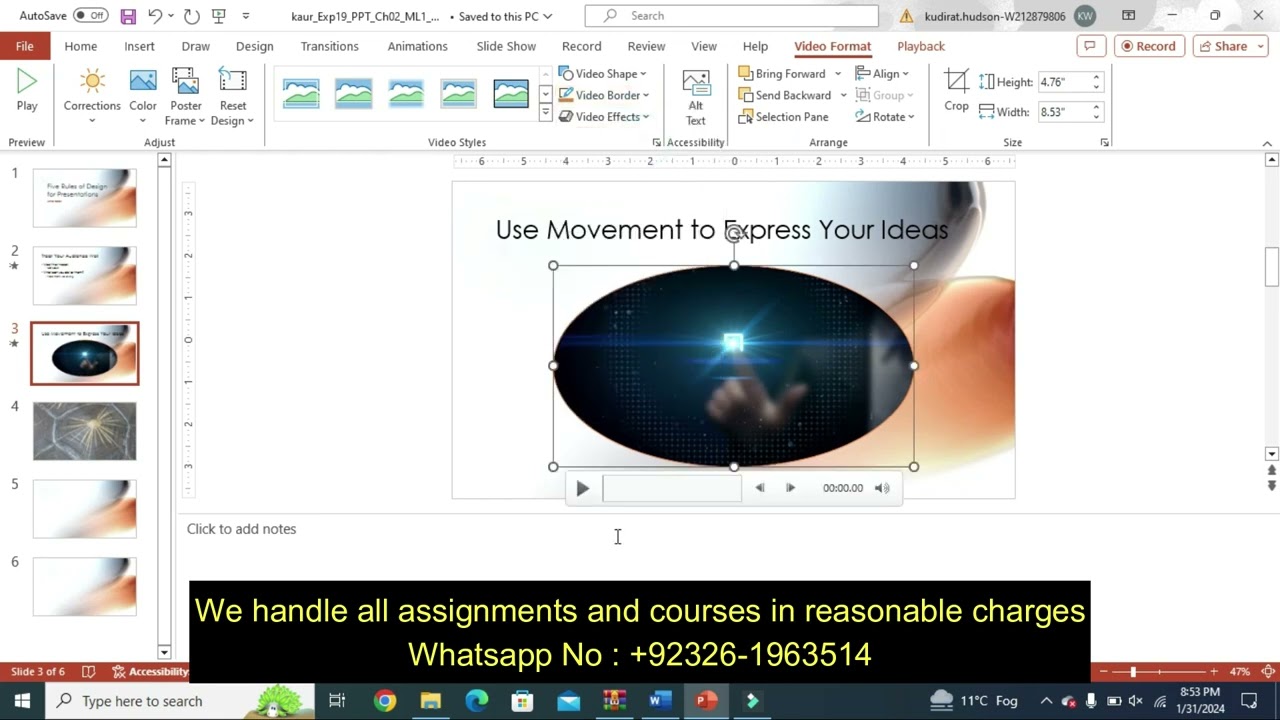Toggle the AutoSave switch

click(90, 16)
